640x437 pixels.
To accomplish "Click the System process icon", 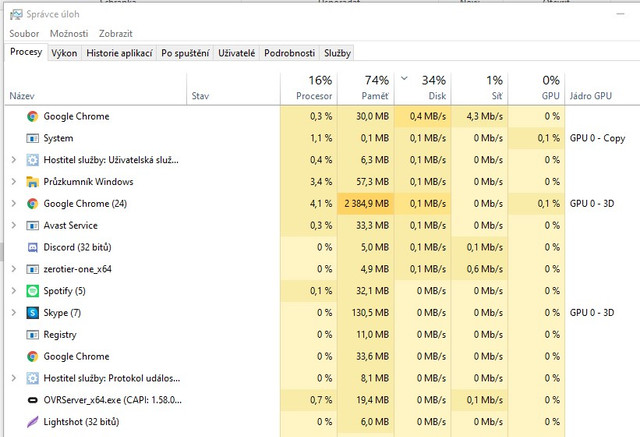I will tap(32, 138).
